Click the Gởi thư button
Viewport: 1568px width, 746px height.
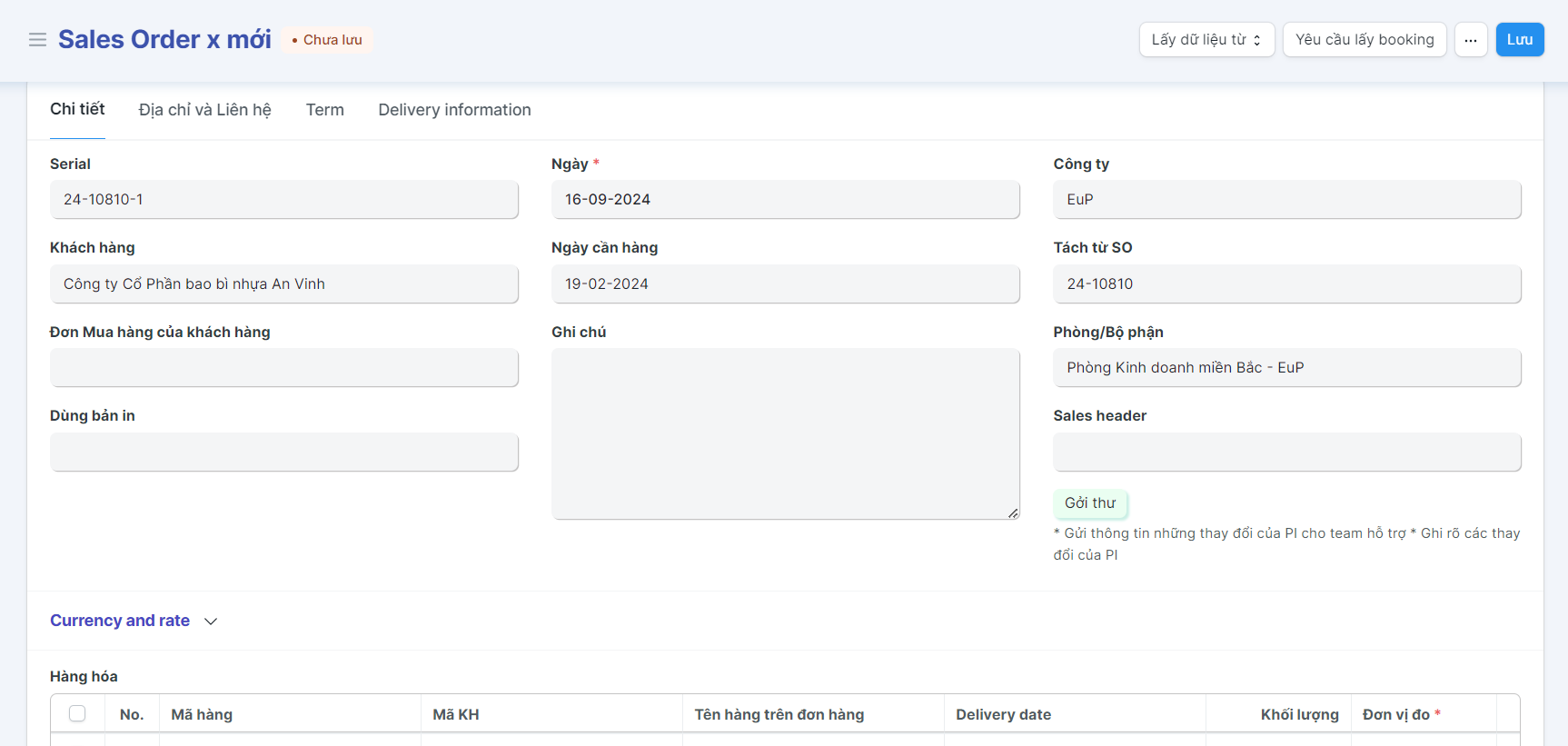point(1089,503)
